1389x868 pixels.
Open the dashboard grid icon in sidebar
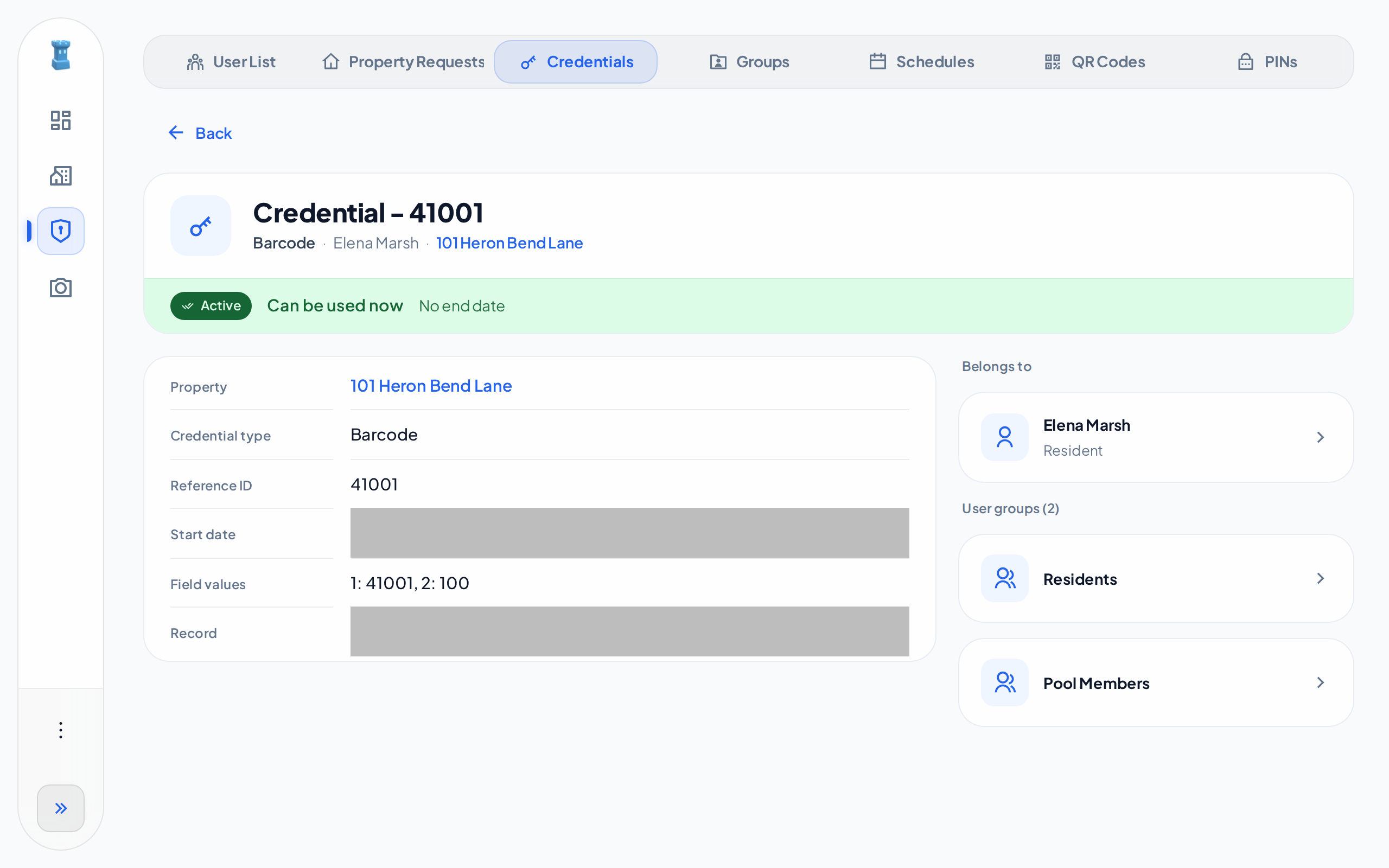pyautogui.click(x=60, y=120)
